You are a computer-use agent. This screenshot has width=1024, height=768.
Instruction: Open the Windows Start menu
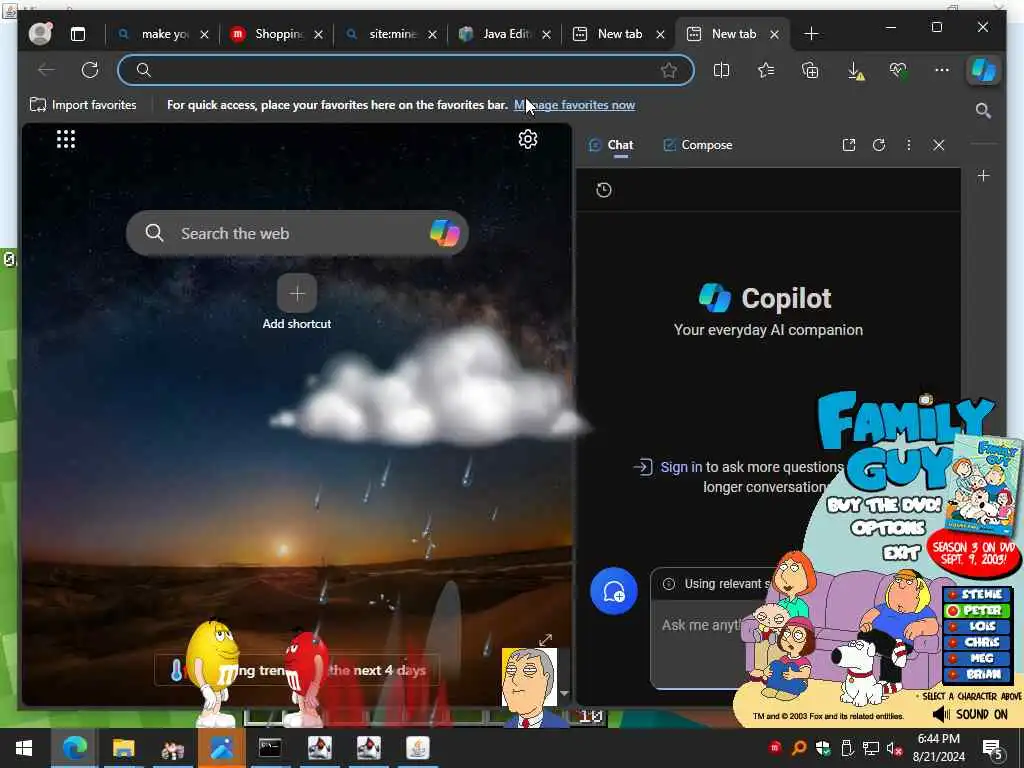coord(24,748)
